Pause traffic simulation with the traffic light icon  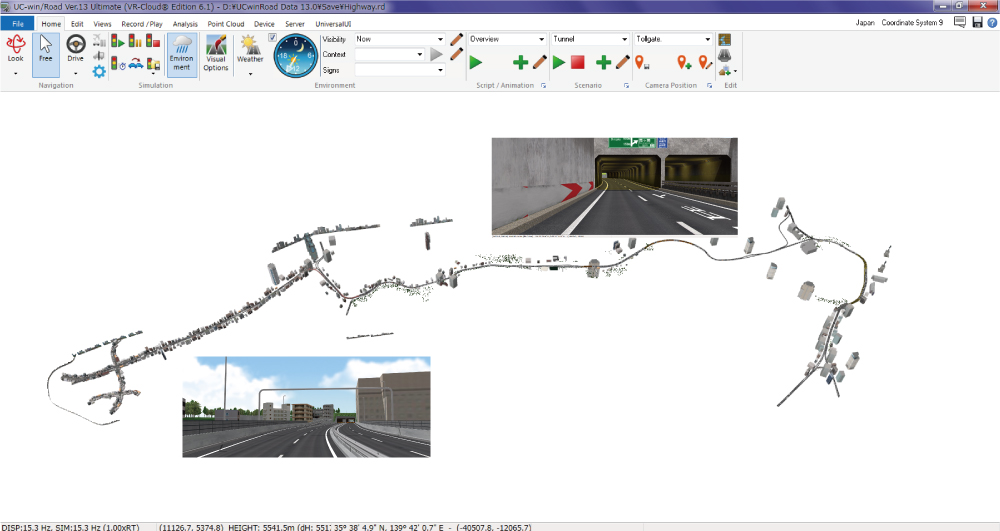pos(135,41)
